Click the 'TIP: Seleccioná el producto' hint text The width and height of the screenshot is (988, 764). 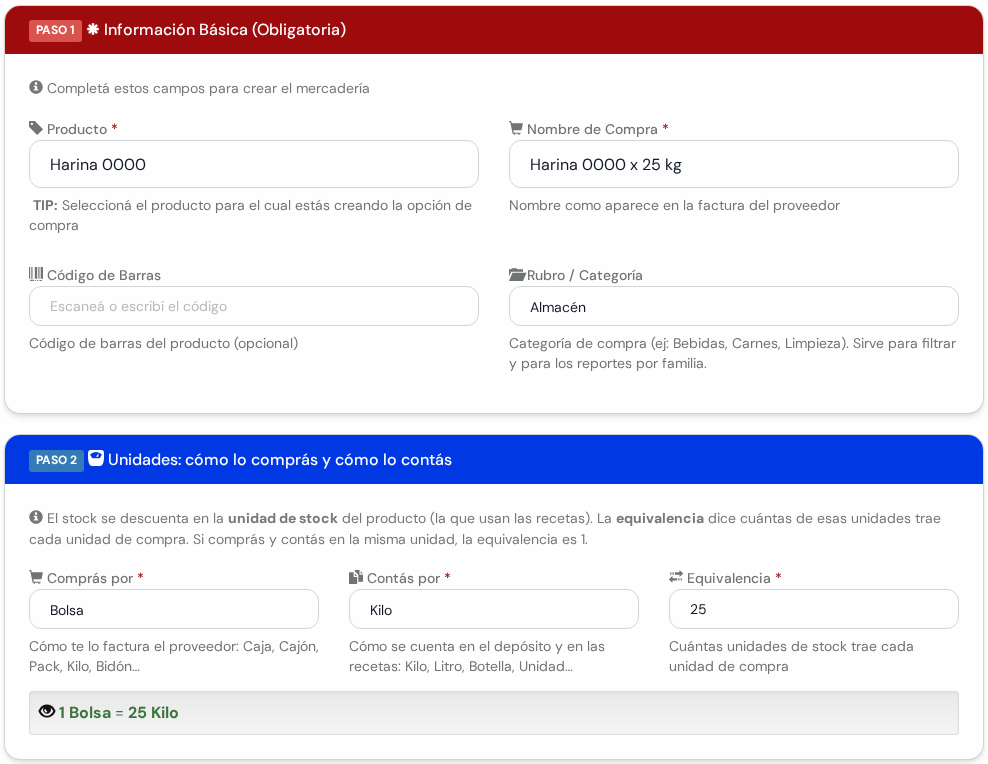(x=251, y=215)
